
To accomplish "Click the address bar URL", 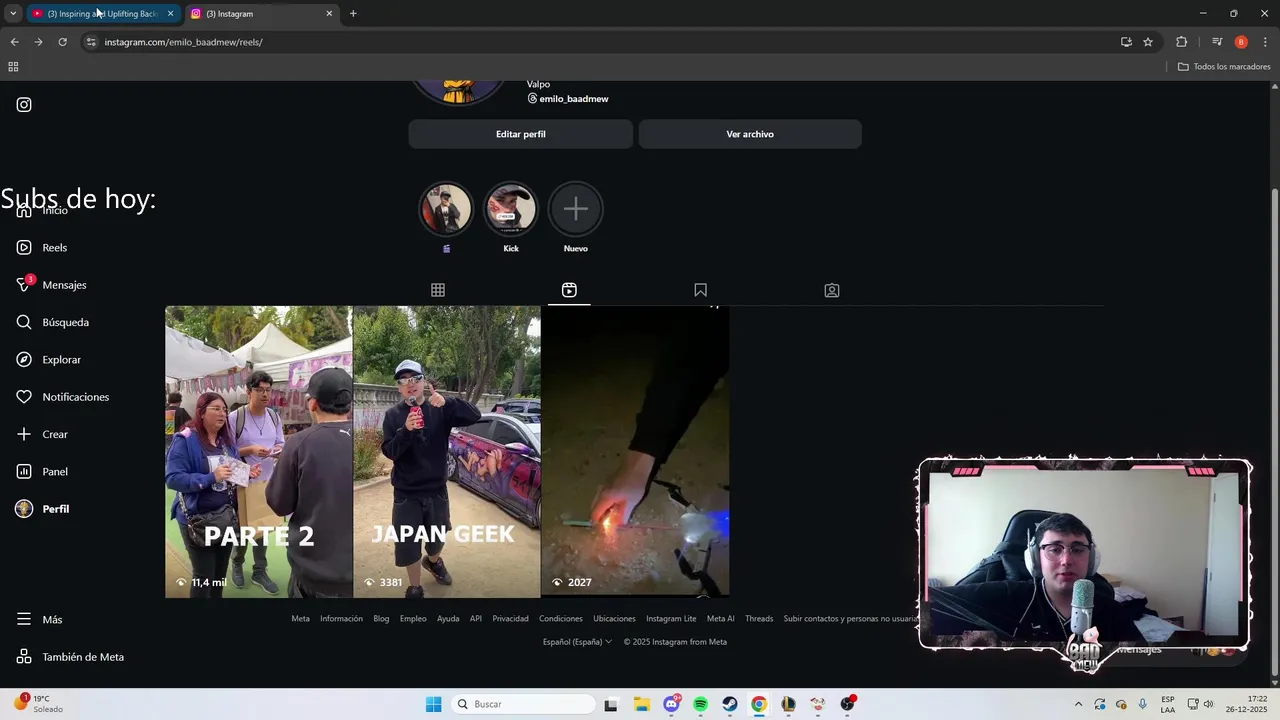I will [x=184, y=42].
